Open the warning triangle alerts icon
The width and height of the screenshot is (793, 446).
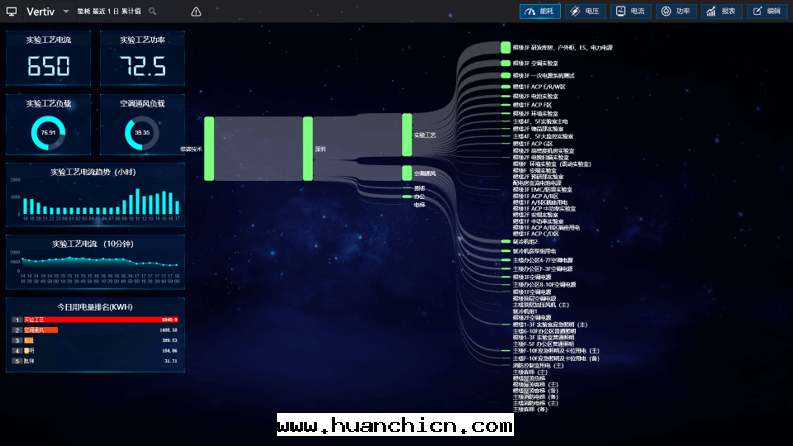tap(196, 12)
